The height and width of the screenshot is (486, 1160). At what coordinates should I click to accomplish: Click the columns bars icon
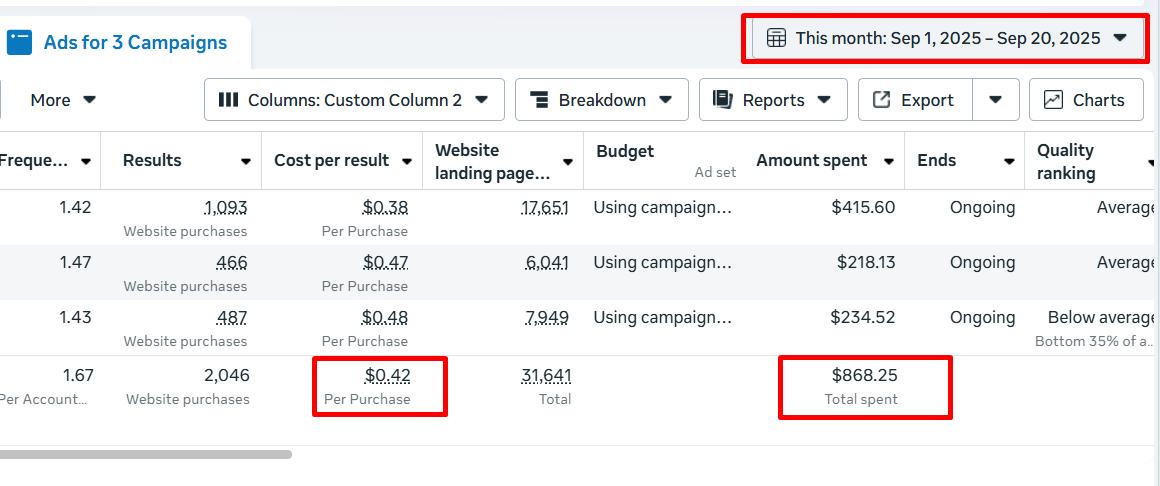pos(229,100)
